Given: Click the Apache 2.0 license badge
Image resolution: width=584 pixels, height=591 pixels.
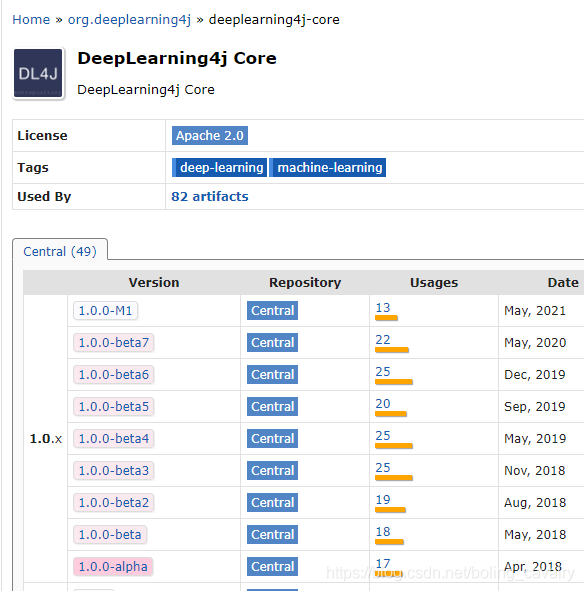Looking at the screenshot, I should [x=210, y=136].
